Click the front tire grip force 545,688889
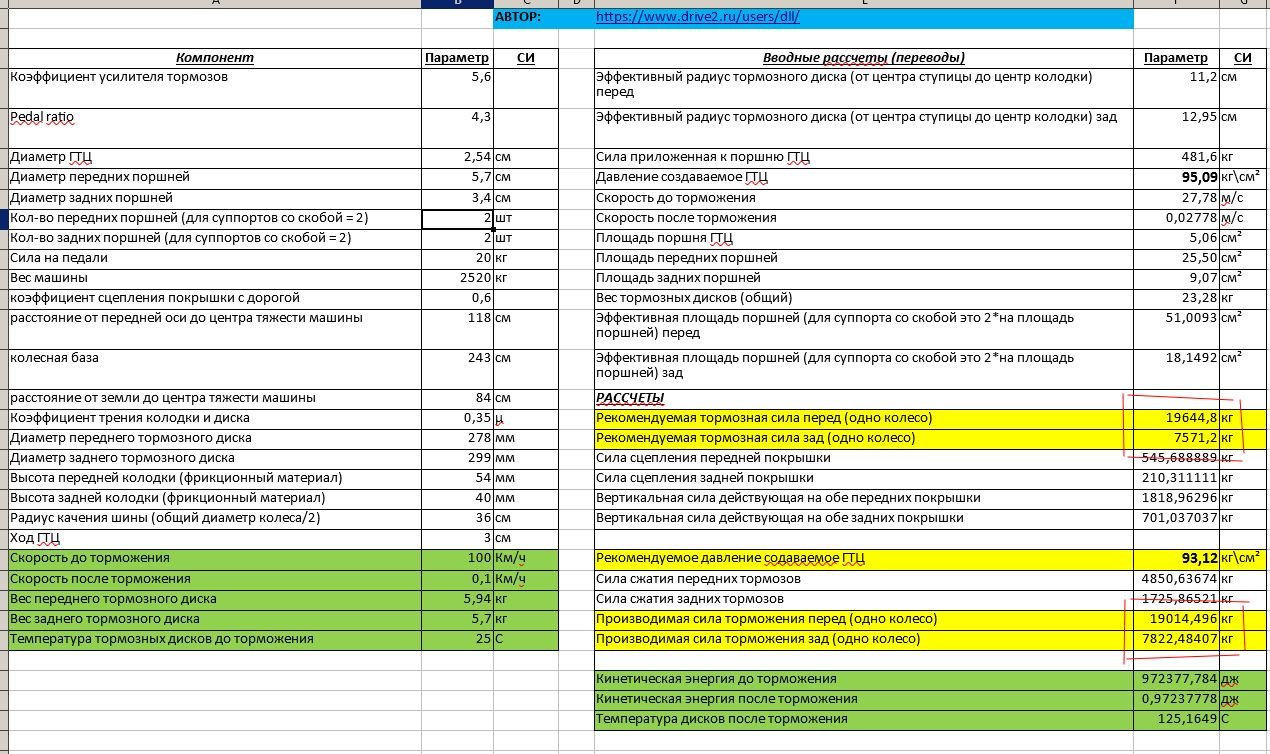The width and height of the screenshot is (1270, 754). click(1176, 458)
